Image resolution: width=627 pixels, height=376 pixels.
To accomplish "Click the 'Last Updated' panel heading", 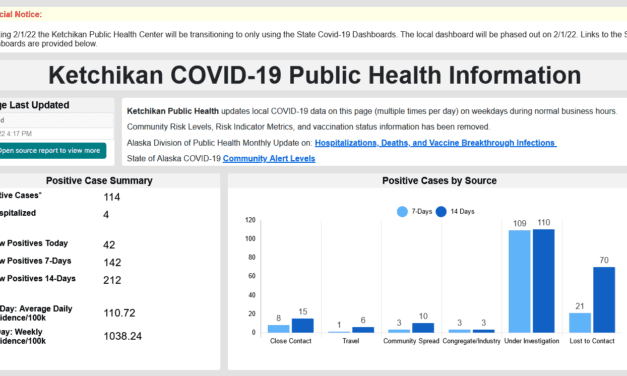I will [39, 105].
